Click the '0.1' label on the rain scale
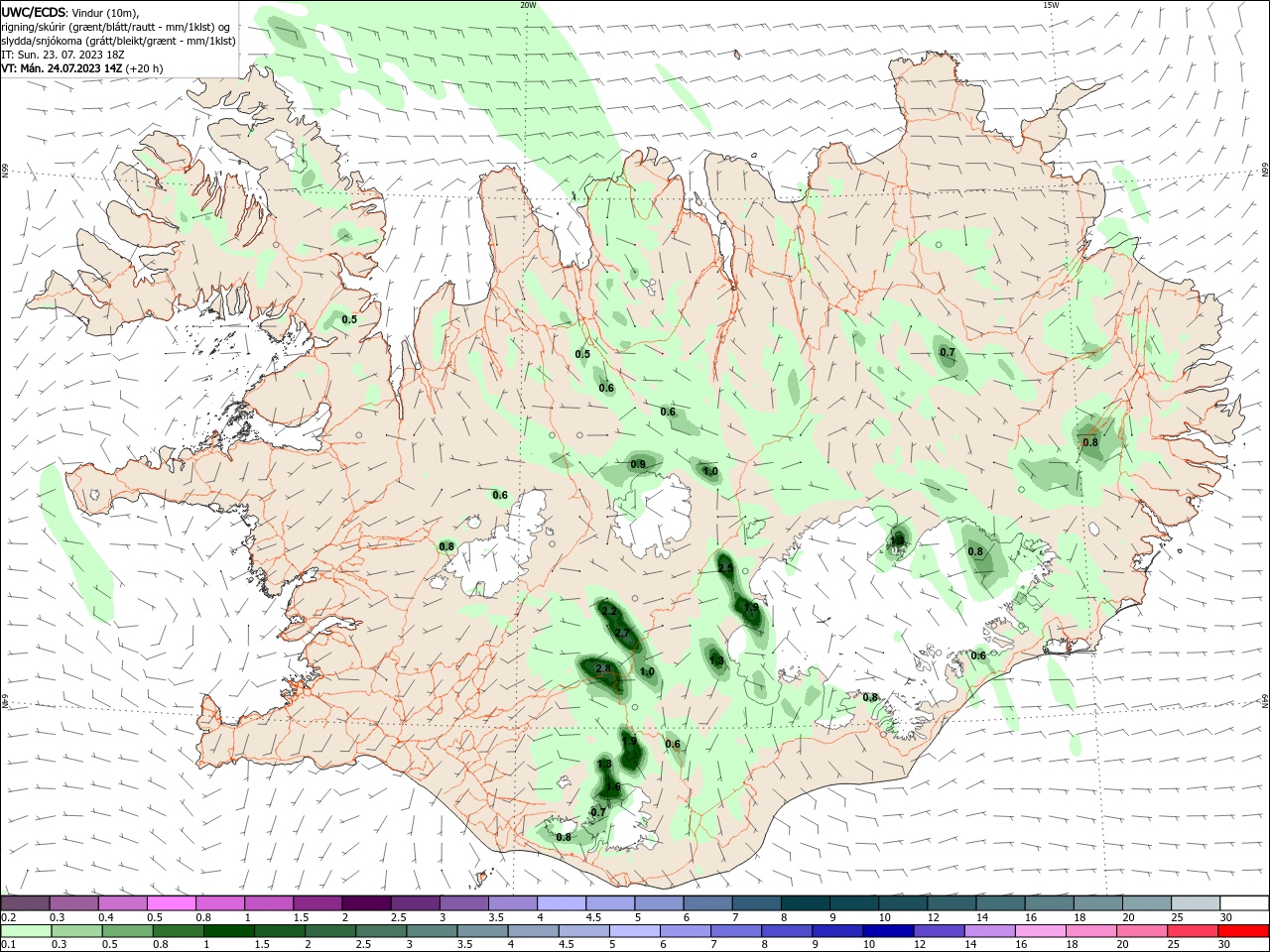 click(x=8, y=944)
